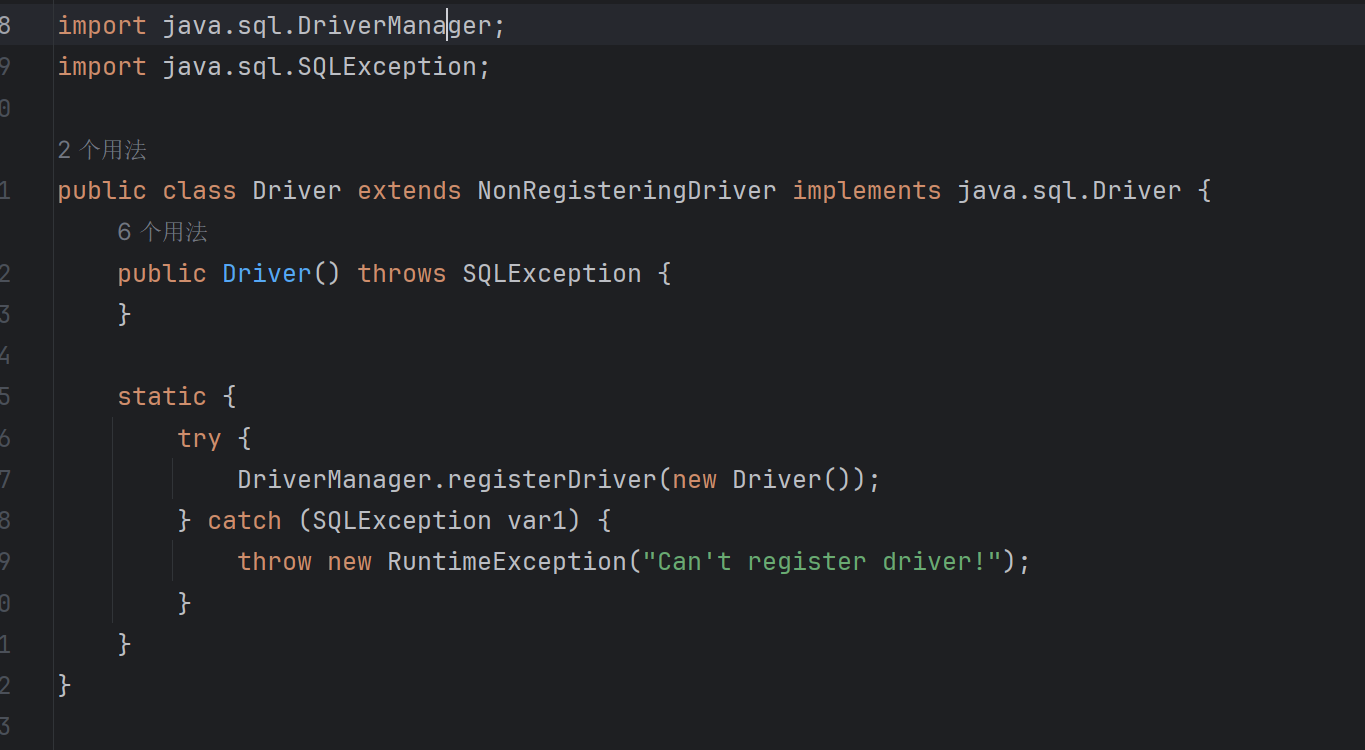Click public keyword on the class declaration line
The height and width of the screenshot is (750, 1365).
102,191
